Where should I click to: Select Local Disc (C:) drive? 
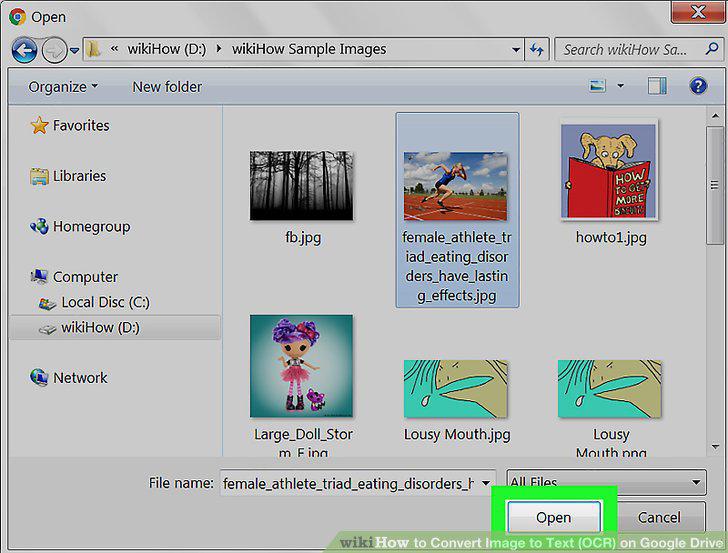(105, 302)
